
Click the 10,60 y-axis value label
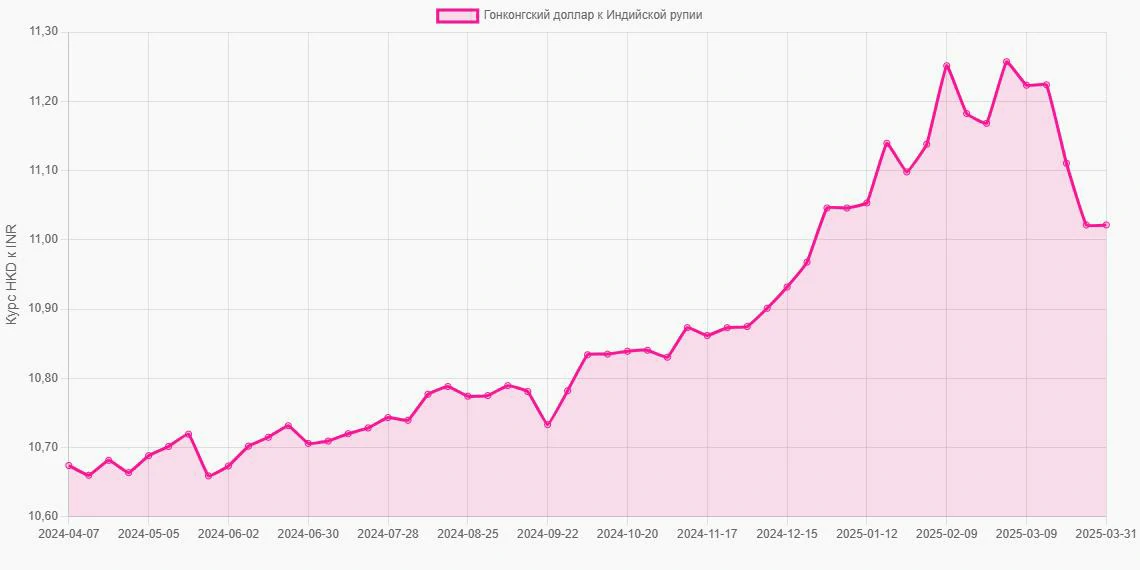coord(44,516)
